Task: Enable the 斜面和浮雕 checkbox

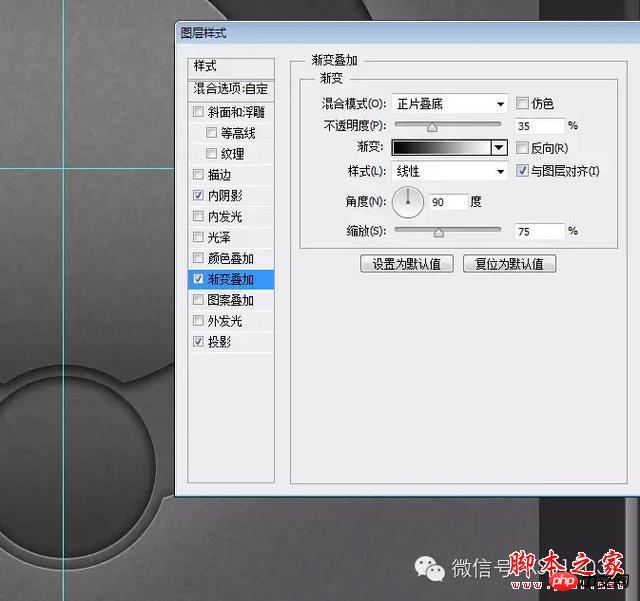Action: point(198,111)
